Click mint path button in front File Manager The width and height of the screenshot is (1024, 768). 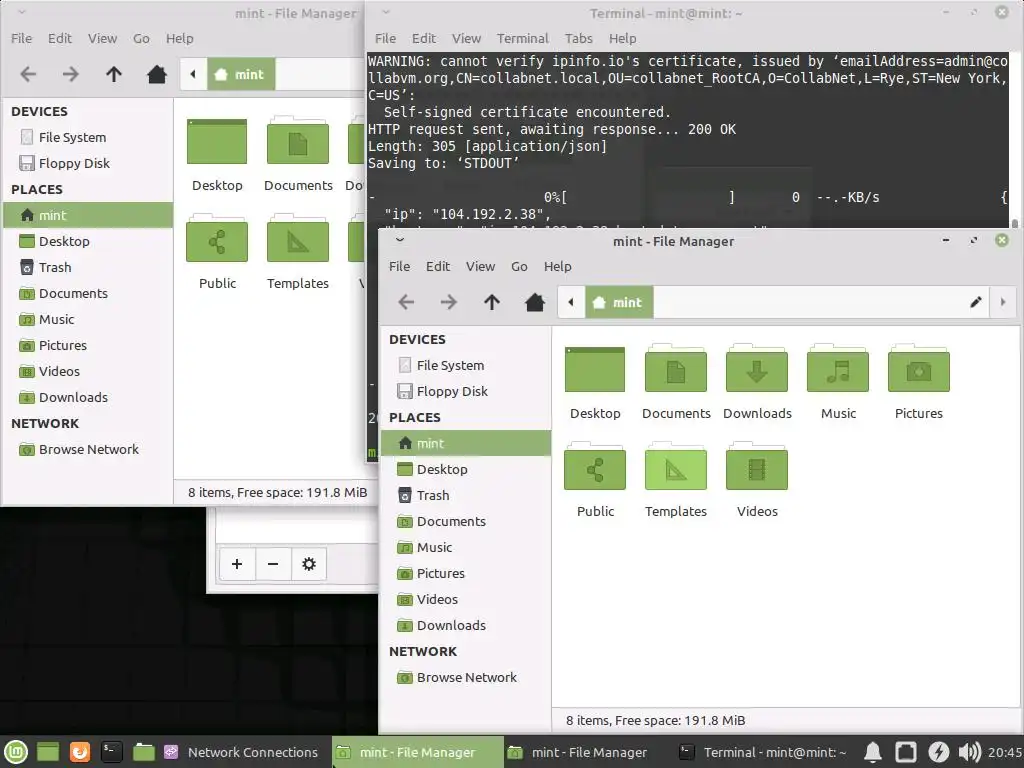pyautogui.click(x=619, y=302)
